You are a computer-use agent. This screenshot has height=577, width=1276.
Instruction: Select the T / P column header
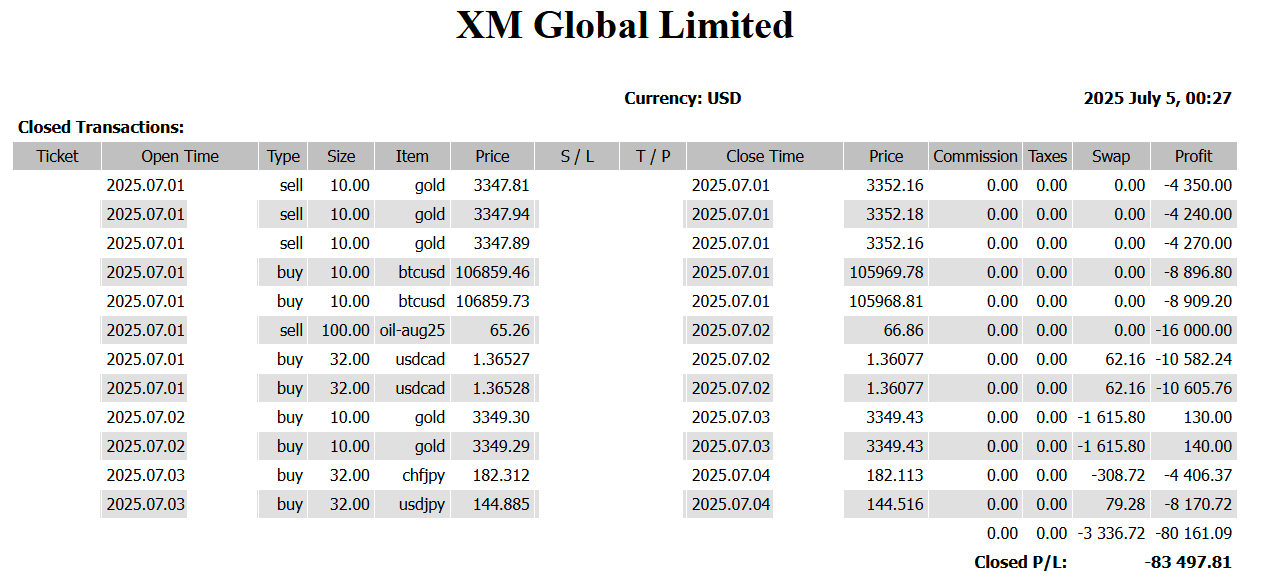tap(653, 156)
